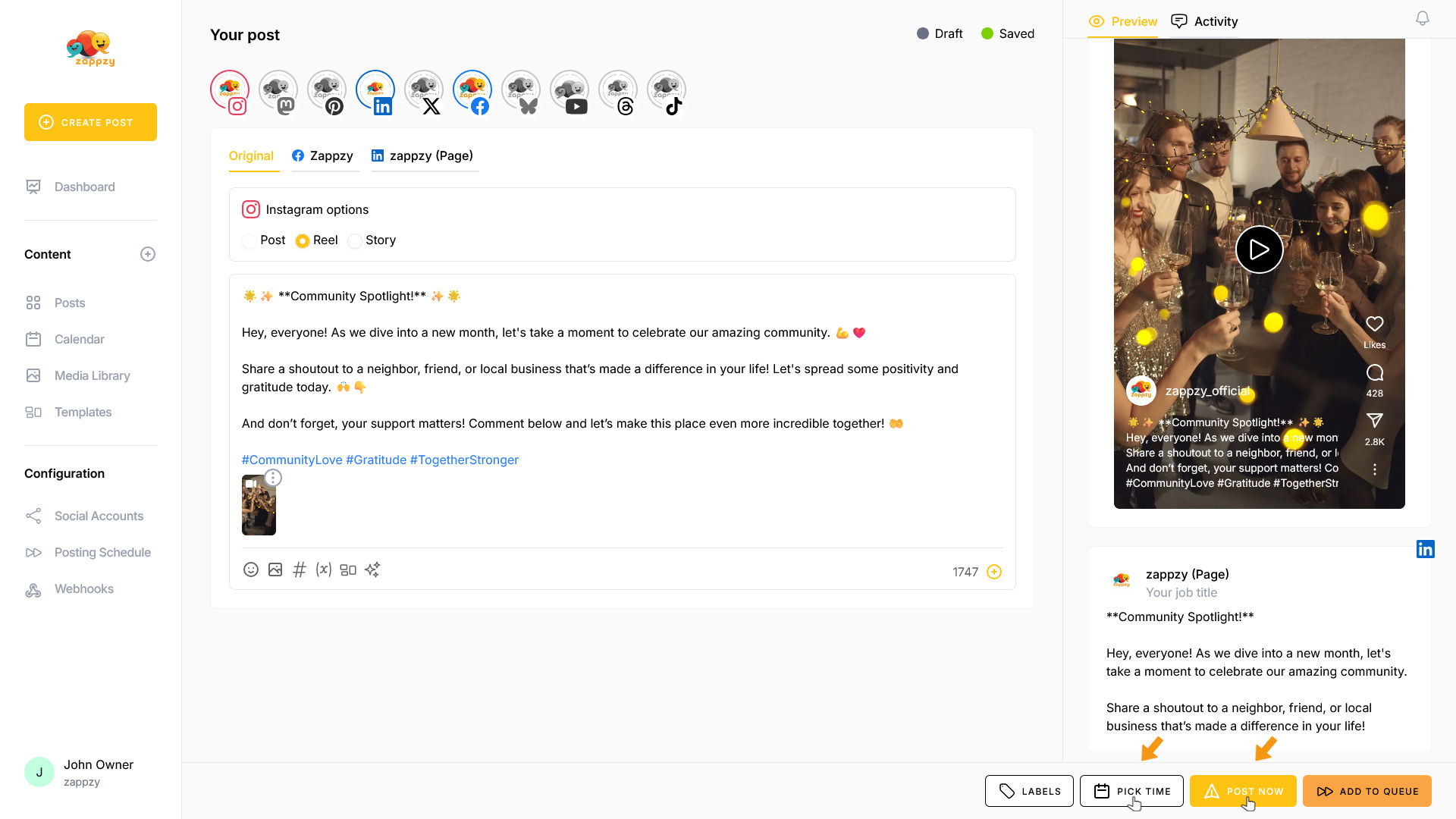
Task: Open Posting Schedule in sidebar
Action: point(102,552)
